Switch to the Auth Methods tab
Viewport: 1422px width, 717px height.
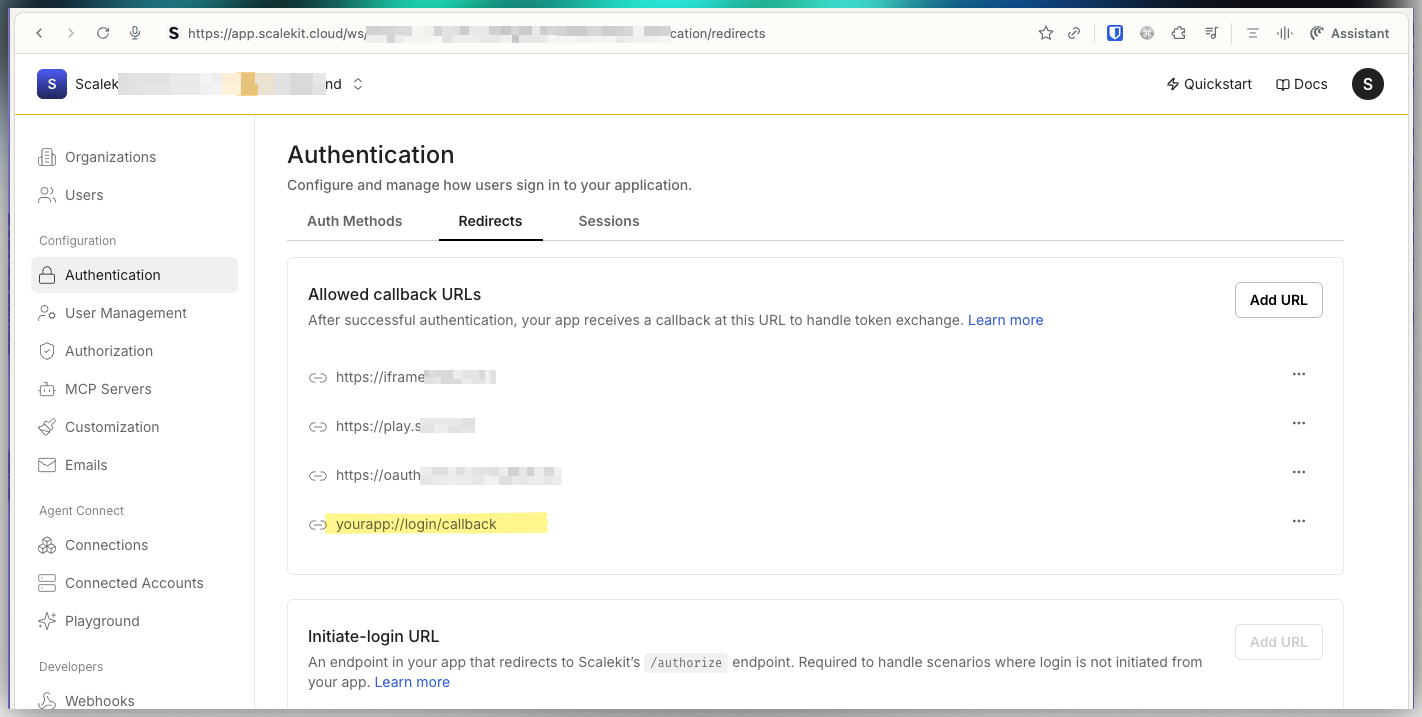tap(355, 221)
